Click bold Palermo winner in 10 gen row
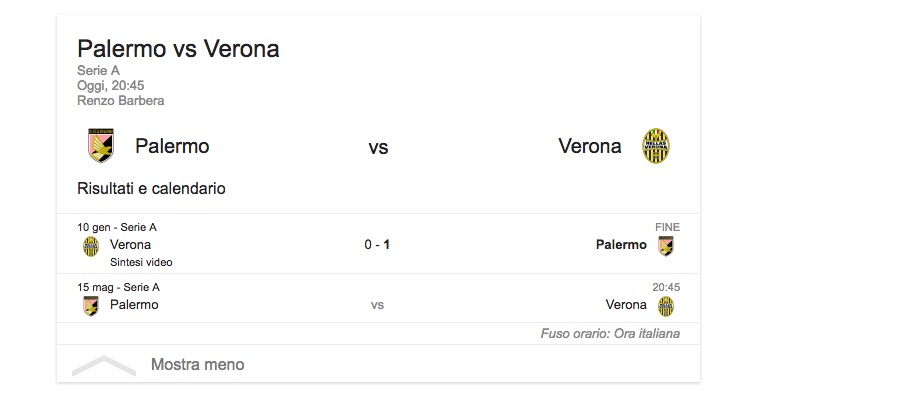Image resolution: width=898 pixels, height=401 pixels. coord(621,245)
